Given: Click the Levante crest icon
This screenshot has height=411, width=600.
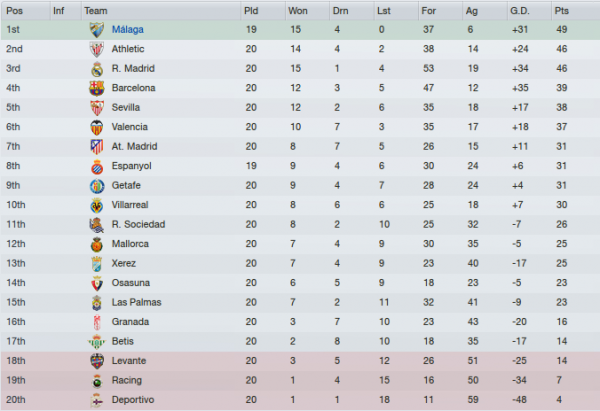Looking at the screenshot, I should [97, 361].
